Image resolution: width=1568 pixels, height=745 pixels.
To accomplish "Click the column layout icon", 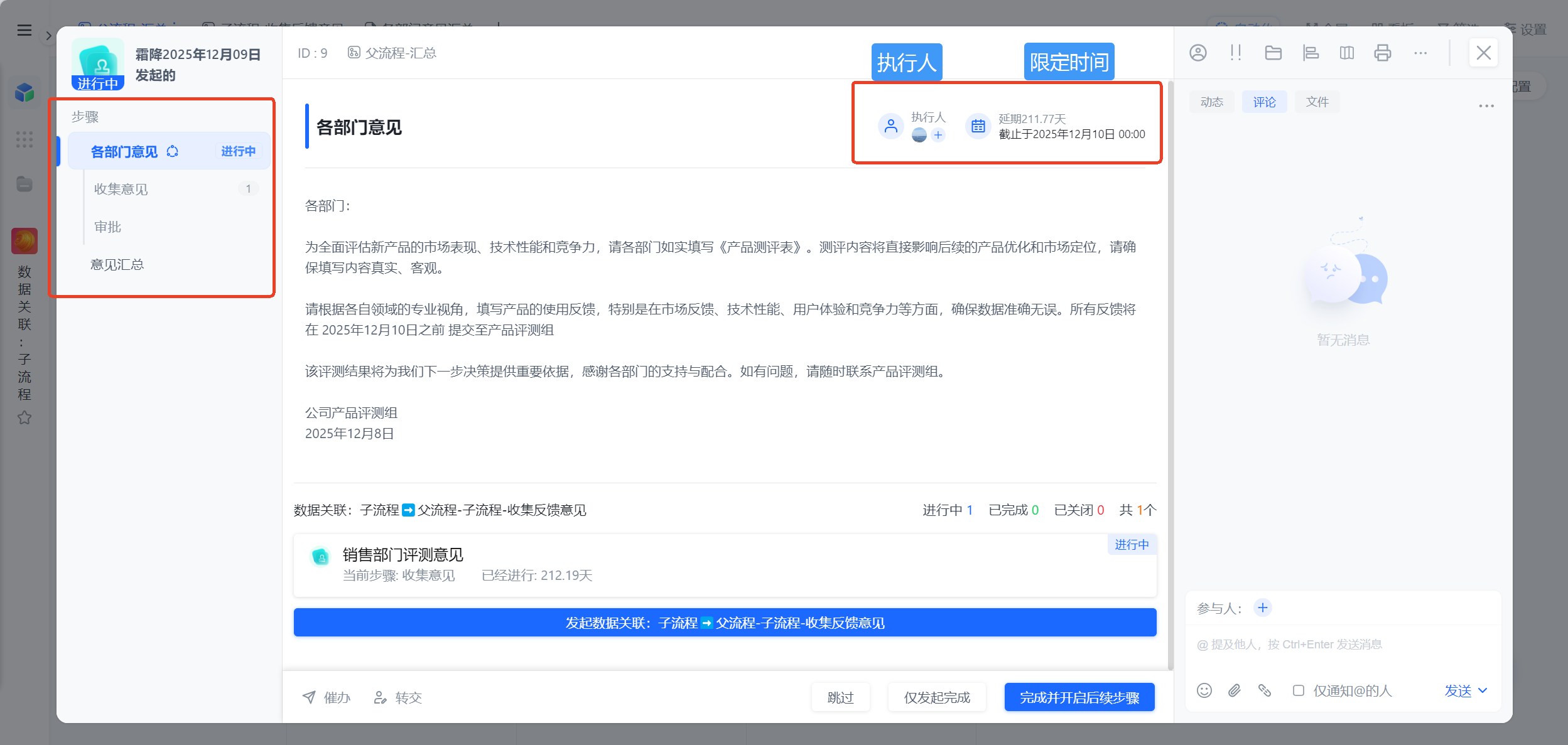I will click(x=1347, y=53).
